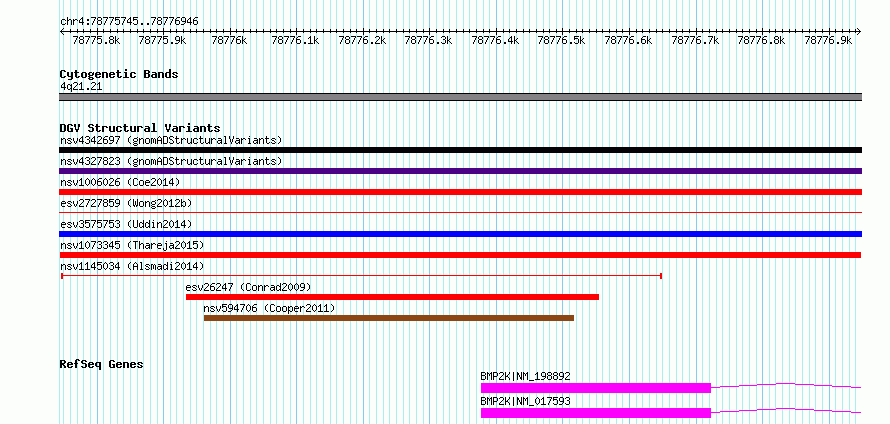Click the nsv4327823 (gnomADStructuralVariants) label

point(171,161)
